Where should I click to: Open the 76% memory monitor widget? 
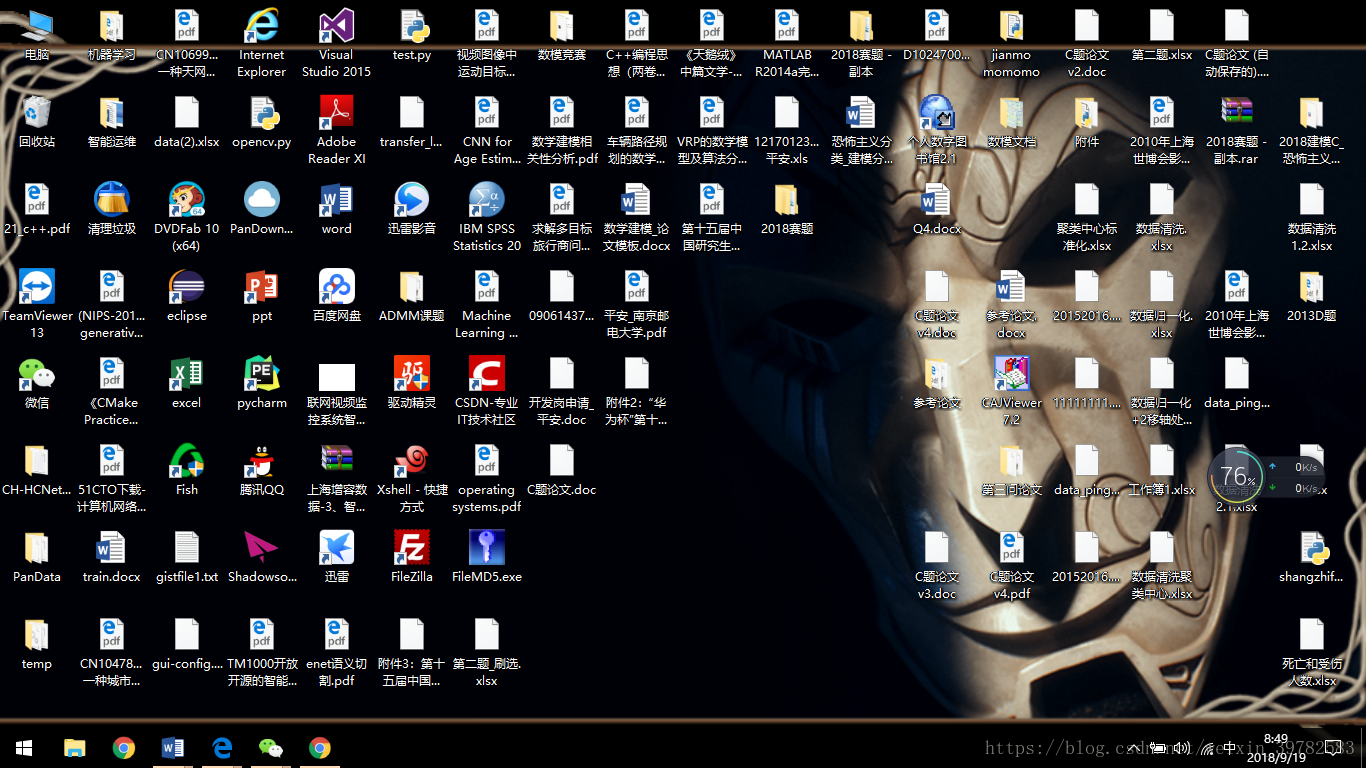1237,476
